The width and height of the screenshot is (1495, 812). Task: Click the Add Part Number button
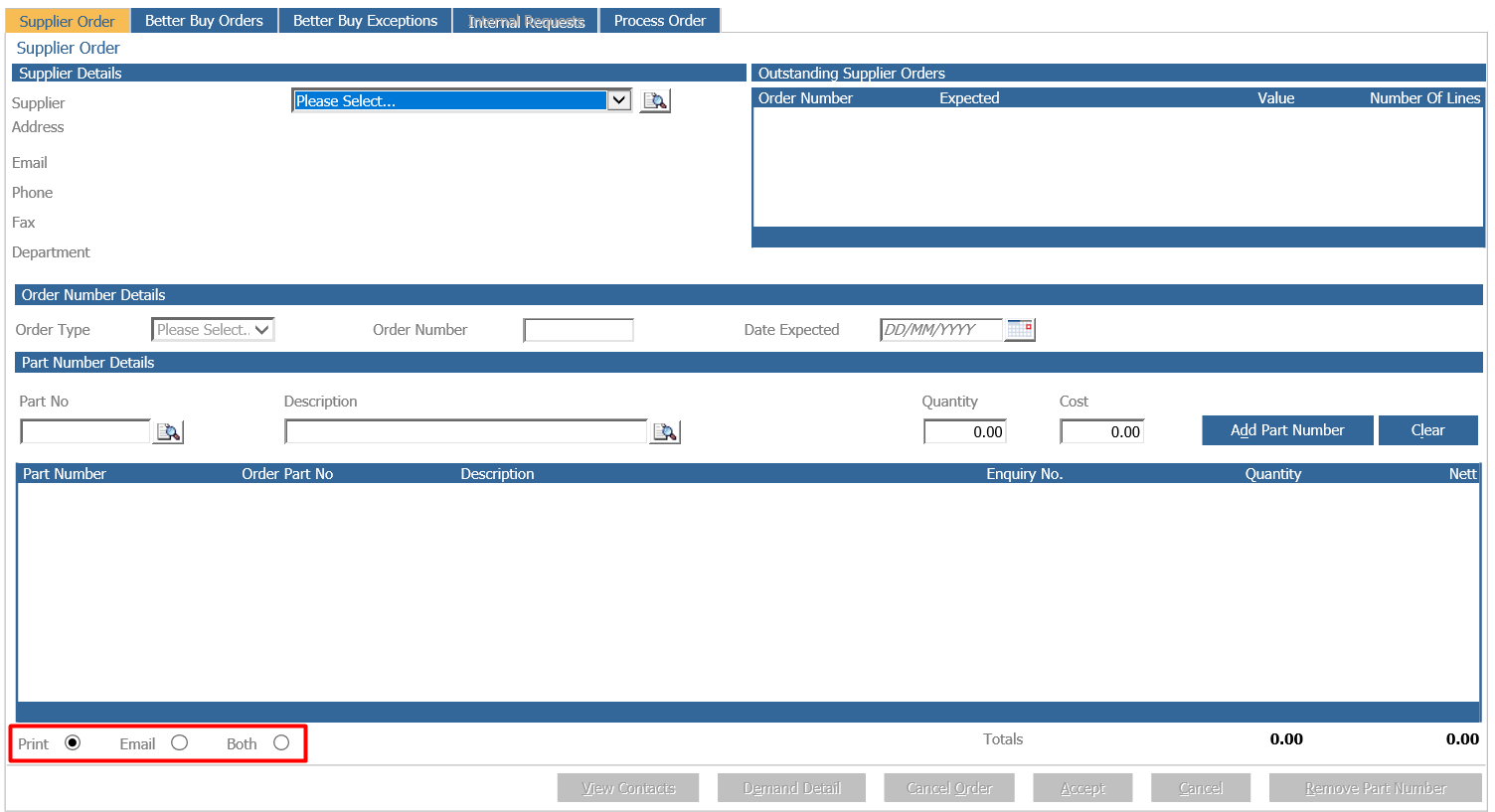pyautogui.click(x=1287, y=430)
